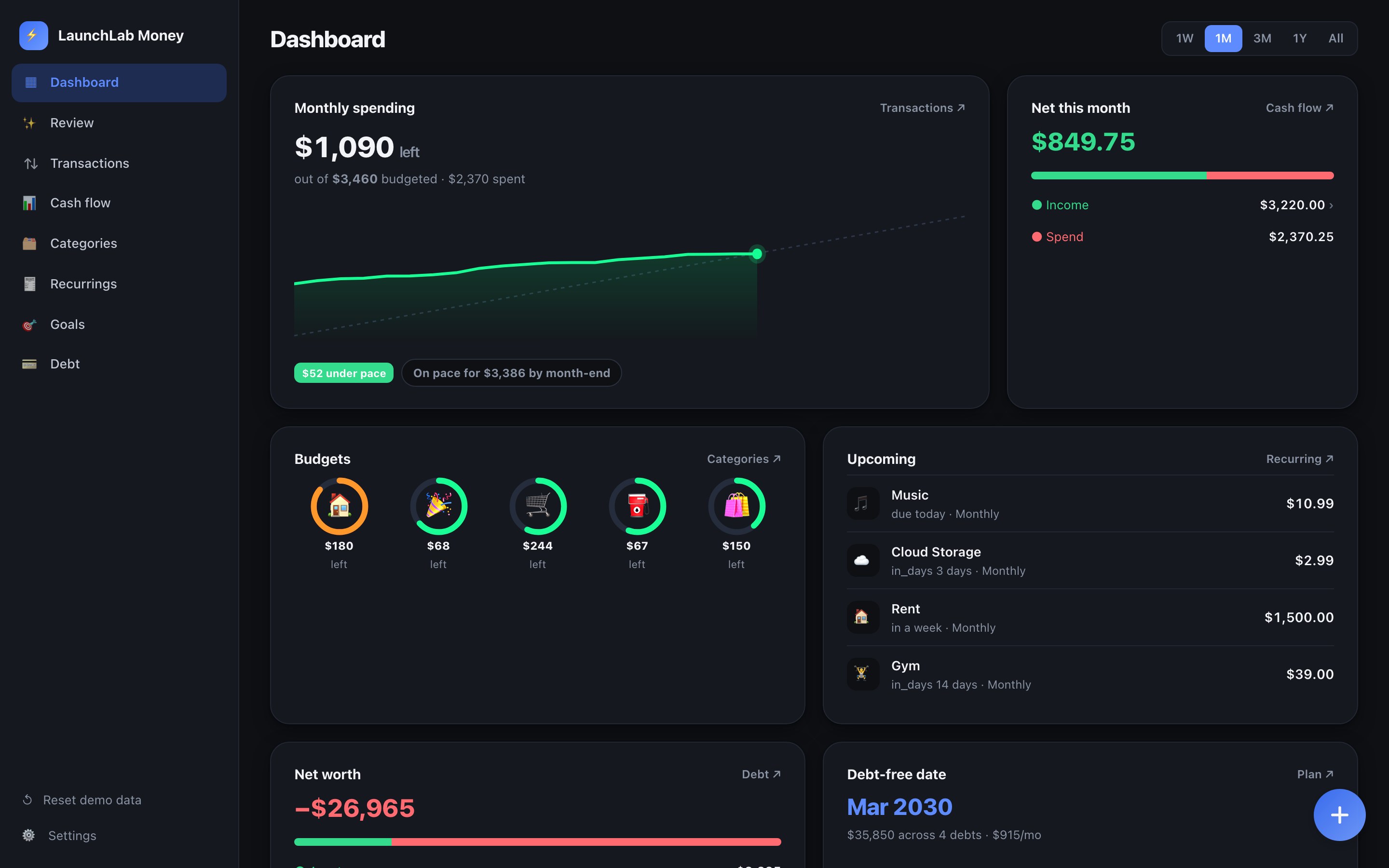Click the $52 under pace badge
1389x868 pixels.
tap(344, 373)
